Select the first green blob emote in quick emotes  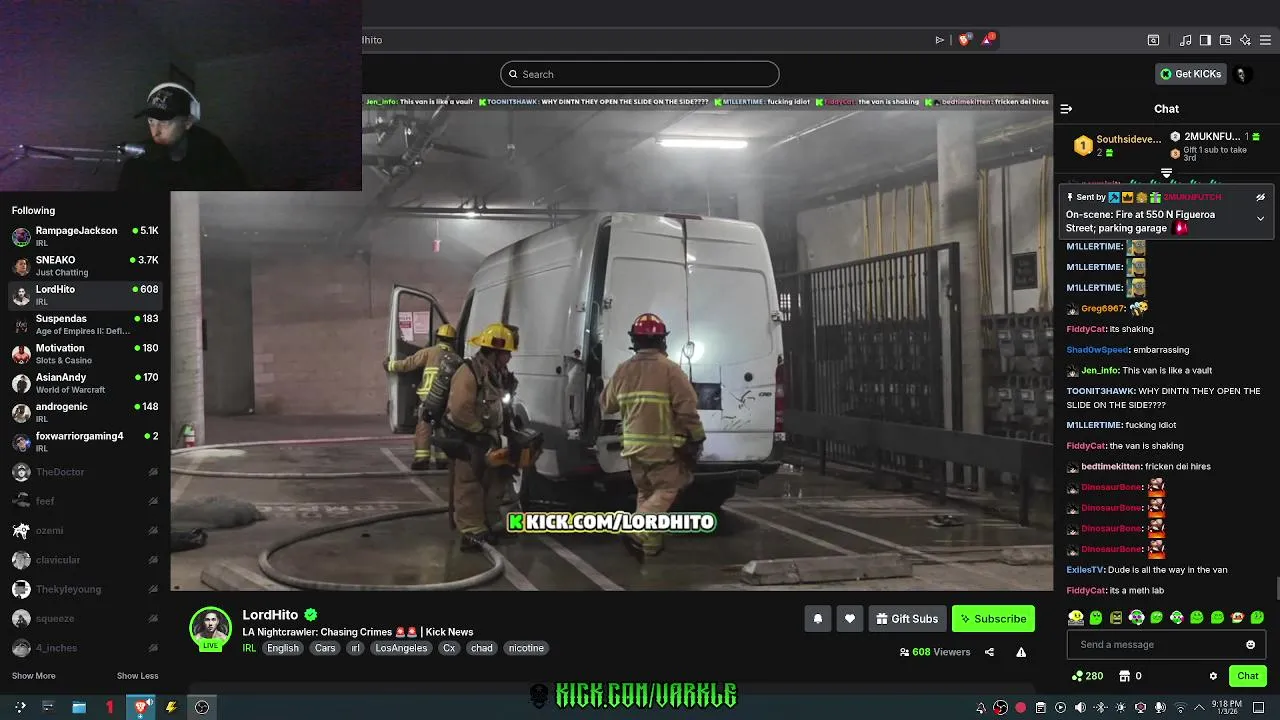pyautogui.click(x=1096, y=618)
